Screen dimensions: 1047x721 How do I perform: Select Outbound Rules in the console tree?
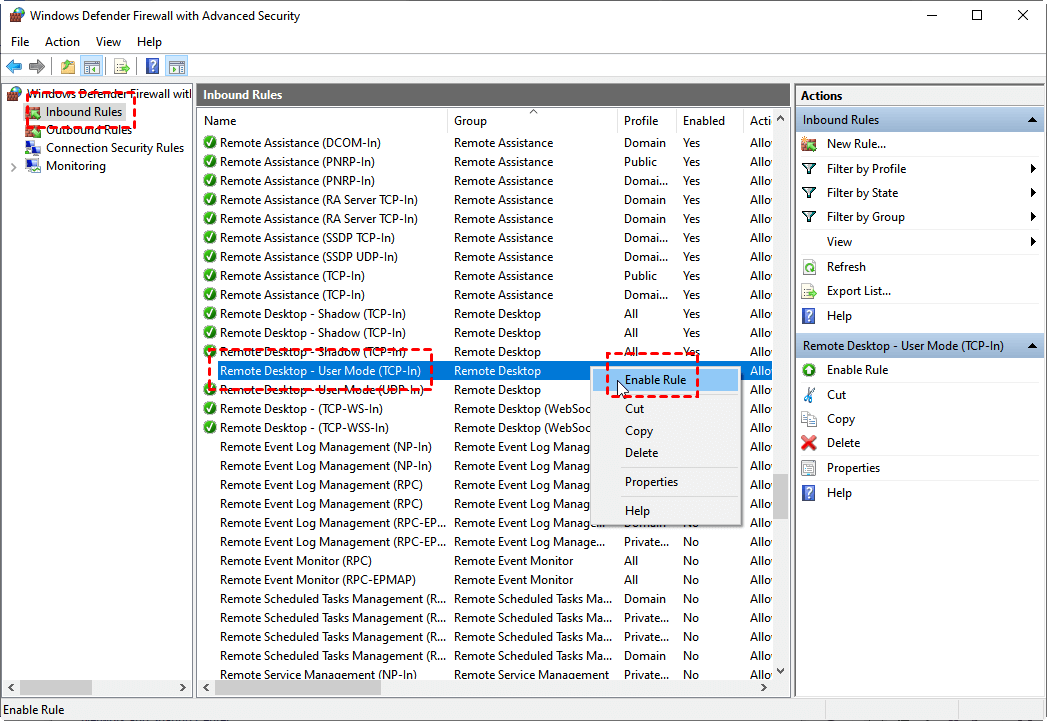[x=89, y=130]
